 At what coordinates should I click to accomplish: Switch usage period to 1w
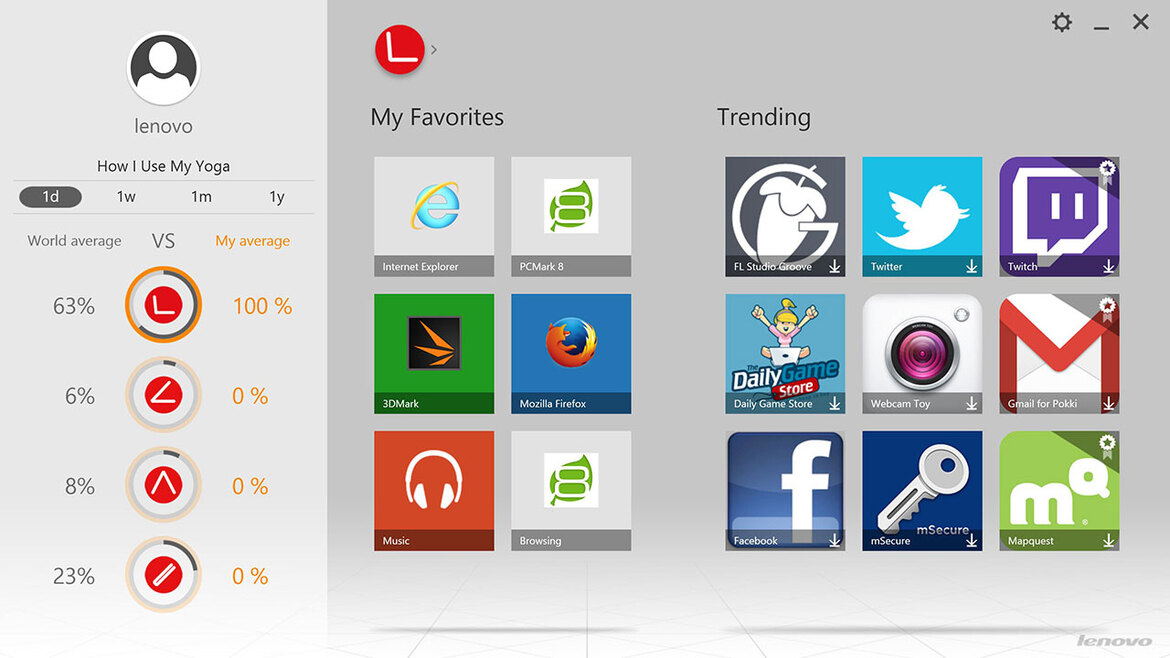[x=126, y=197]
